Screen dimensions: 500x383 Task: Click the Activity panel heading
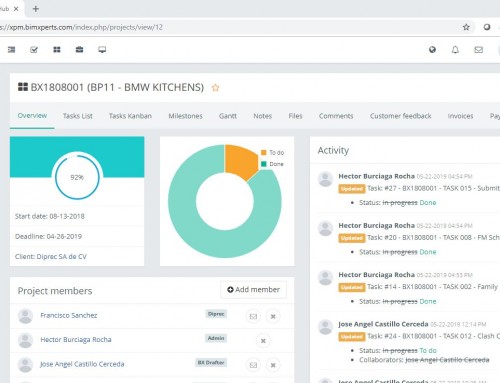(333, 150)
